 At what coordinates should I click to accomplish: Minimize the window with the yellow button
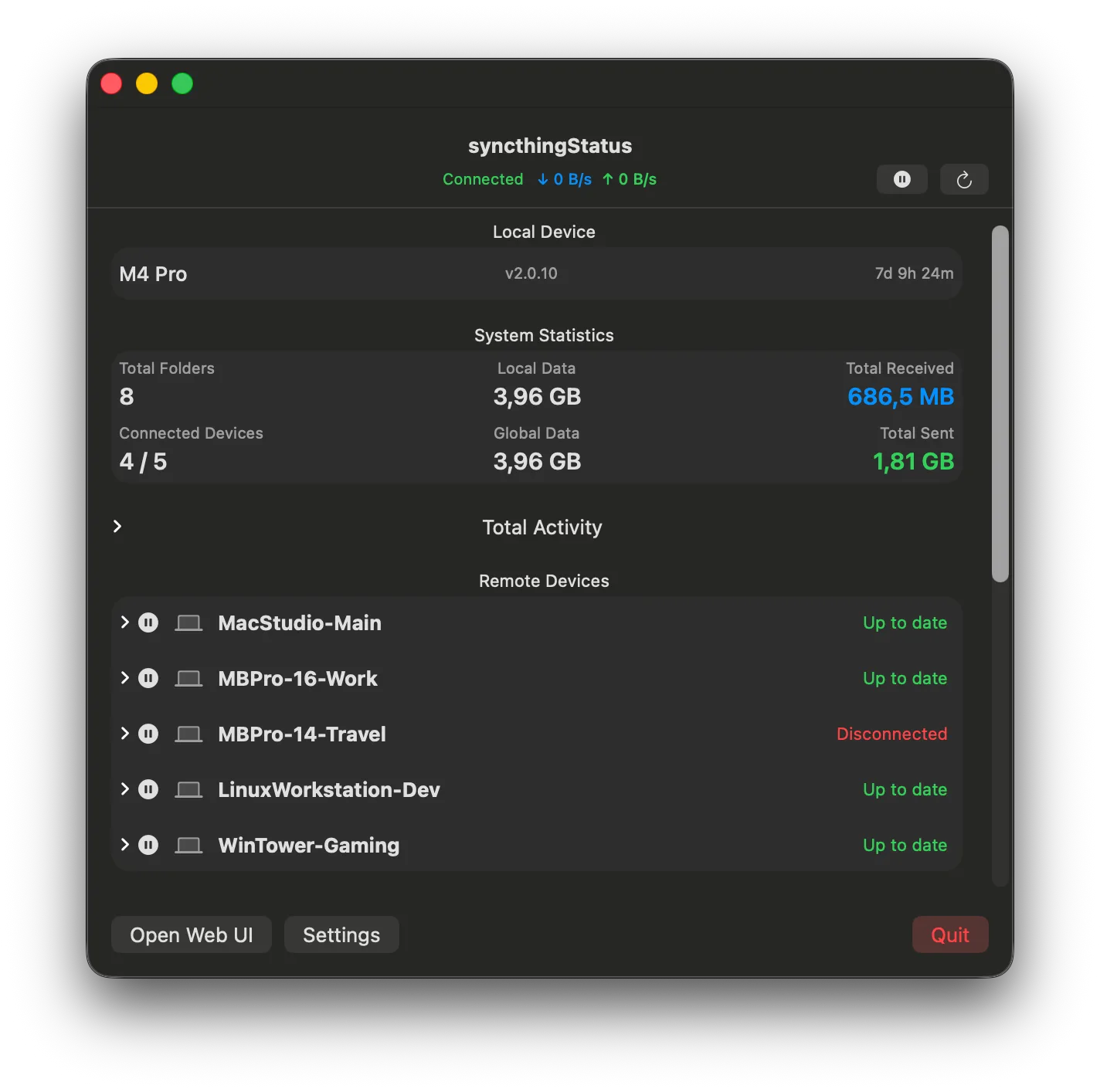147,83
